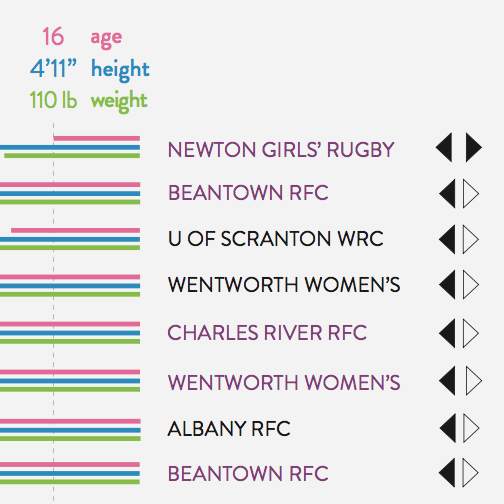Click outlined right arrow next to first Beantown RFC
The height and width of the screenshot is (504, 504).
click(x=471, y=194)
